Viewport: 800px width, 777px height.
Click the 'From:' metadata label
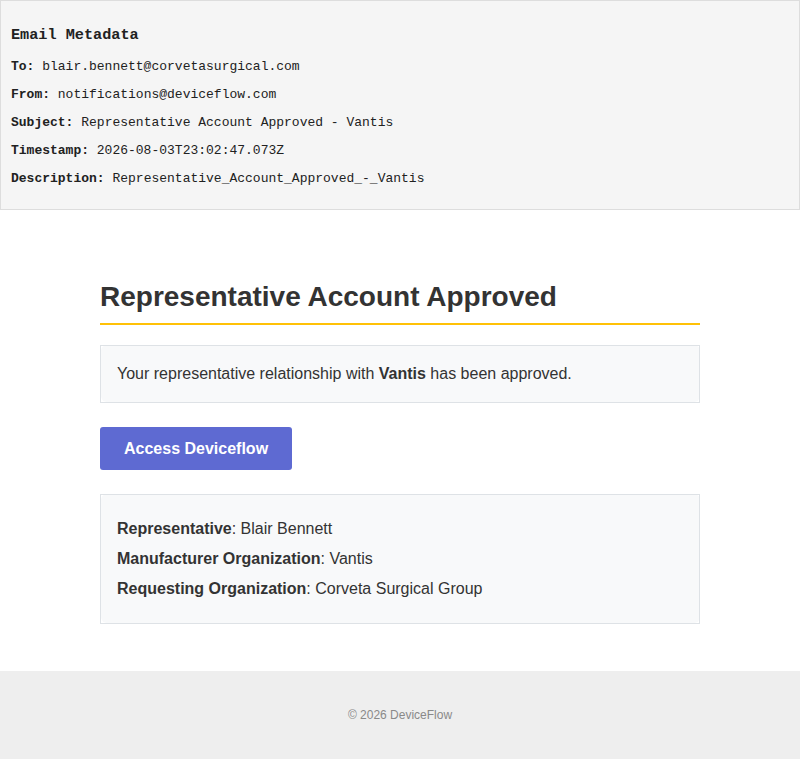pos(30,94)
